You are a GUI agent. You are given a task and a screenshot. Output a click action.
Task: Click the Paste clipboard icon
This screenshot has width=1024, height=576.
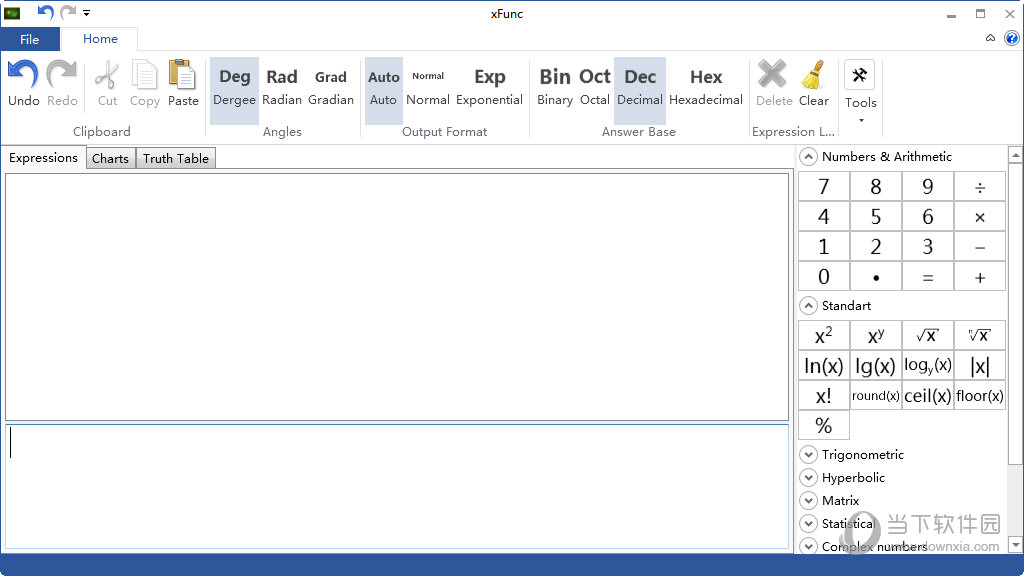182,75
